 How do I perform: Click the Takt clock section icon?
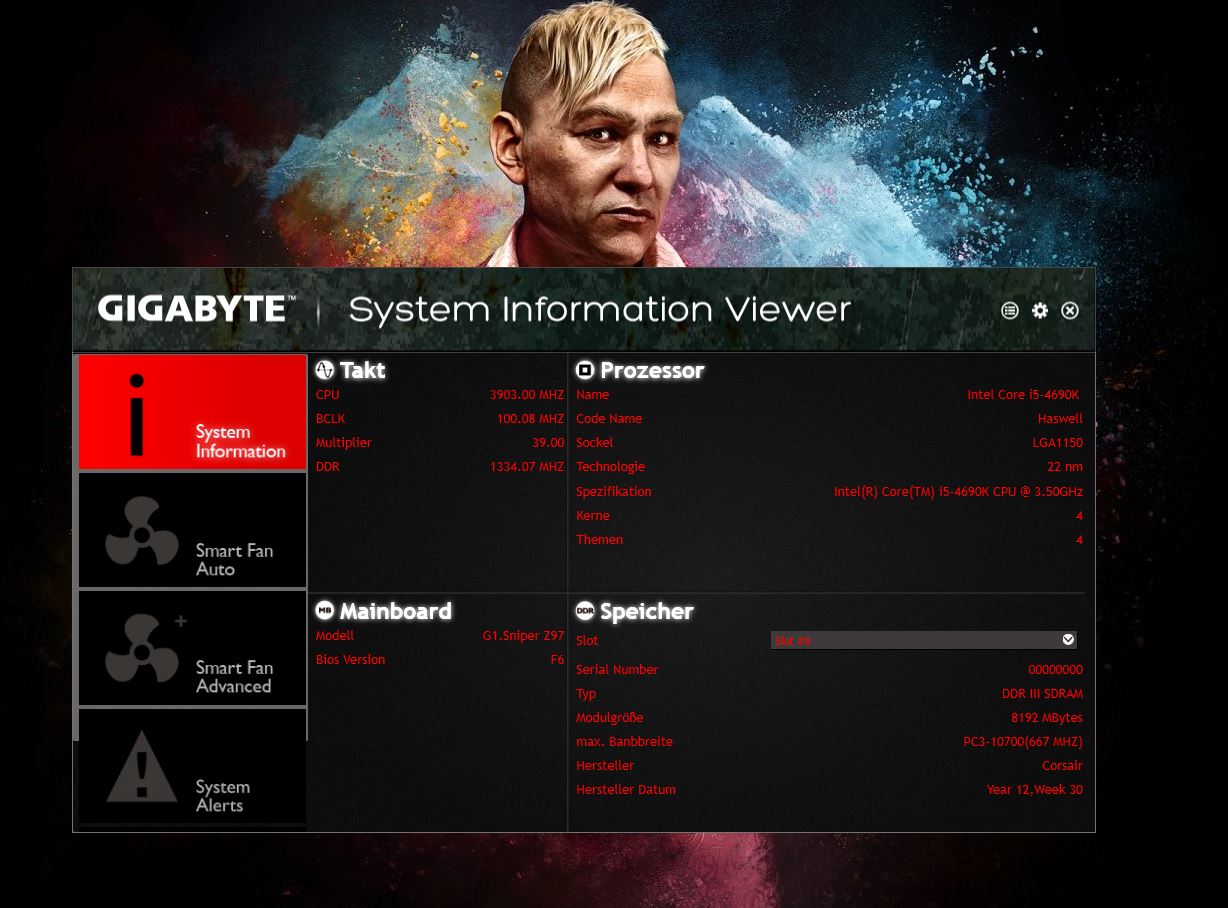pyautogui.click(x=324, y=370)
